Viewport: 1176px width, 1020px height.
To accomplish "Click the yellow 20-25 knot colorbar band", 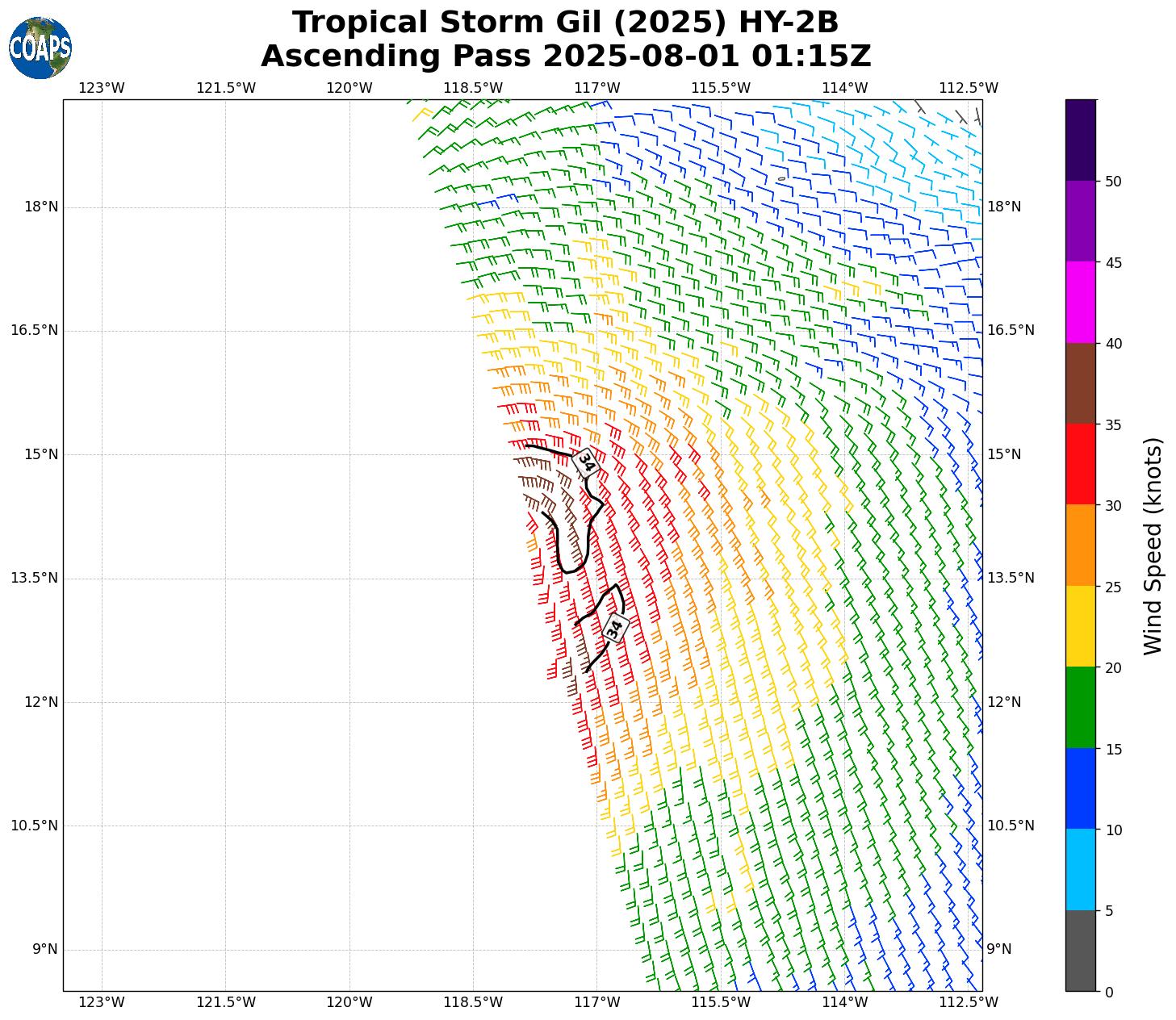I will [x=1080, y=626].
